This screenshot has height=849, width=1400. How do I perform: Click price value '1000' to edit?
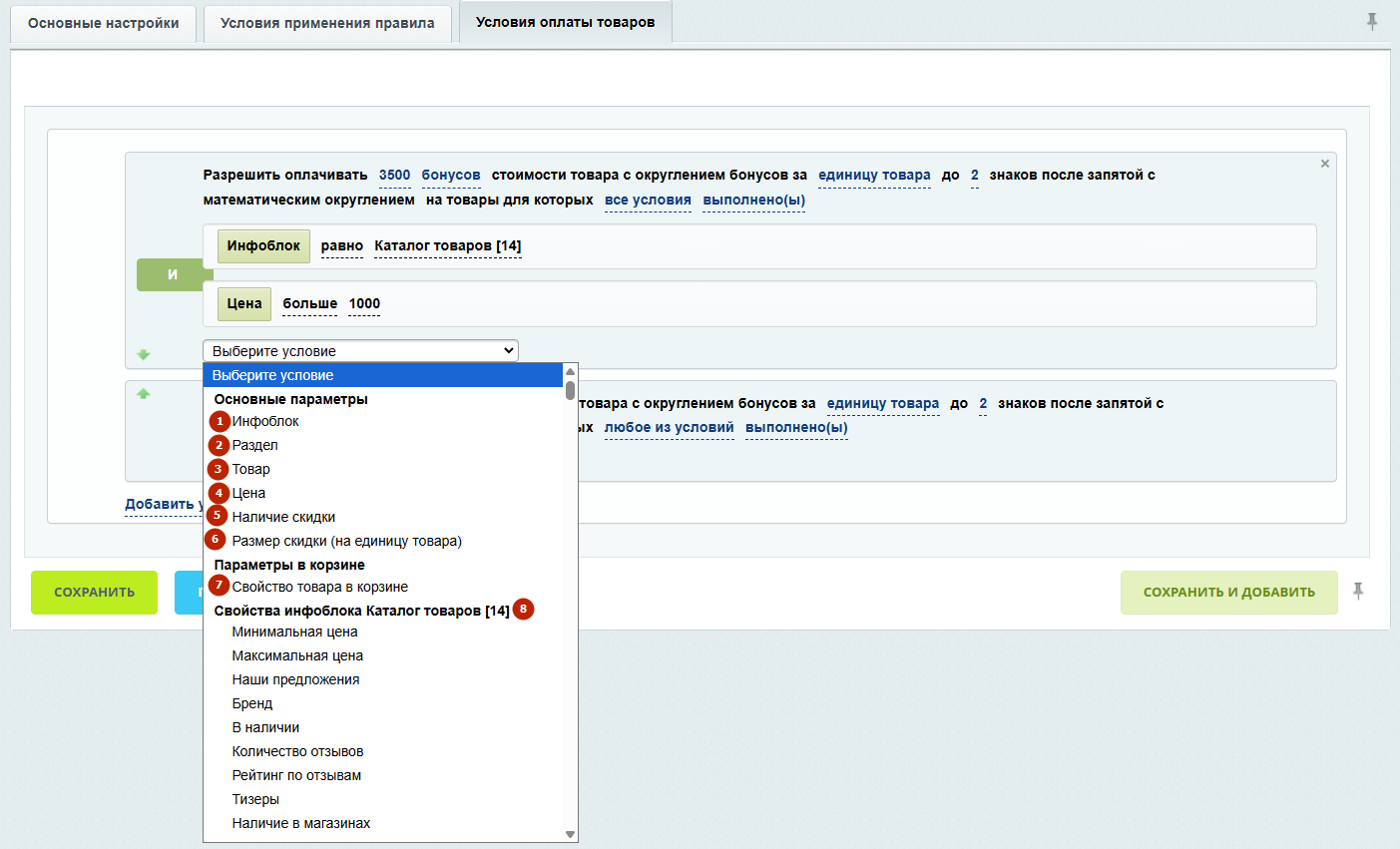coord(364,304)
